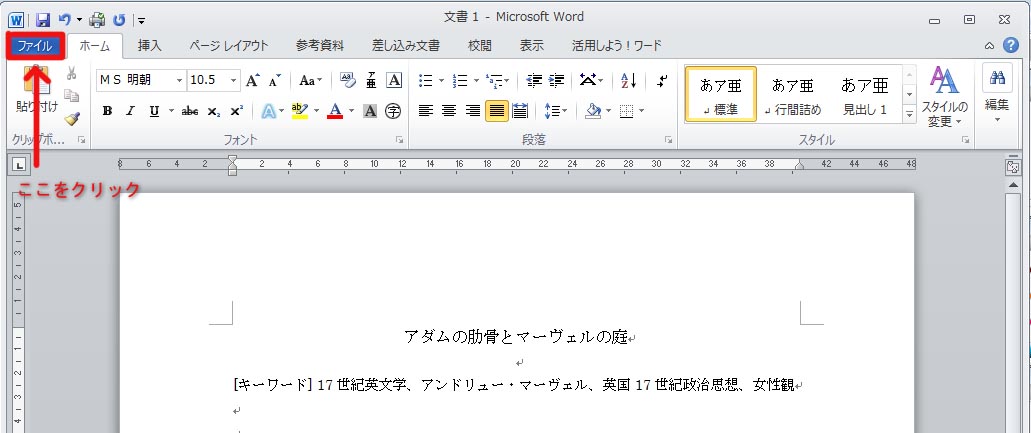This screenshot has height=433, width=1031.
Task: Open the Change Case Aa dropdown
Action: (x=310, y=80)
